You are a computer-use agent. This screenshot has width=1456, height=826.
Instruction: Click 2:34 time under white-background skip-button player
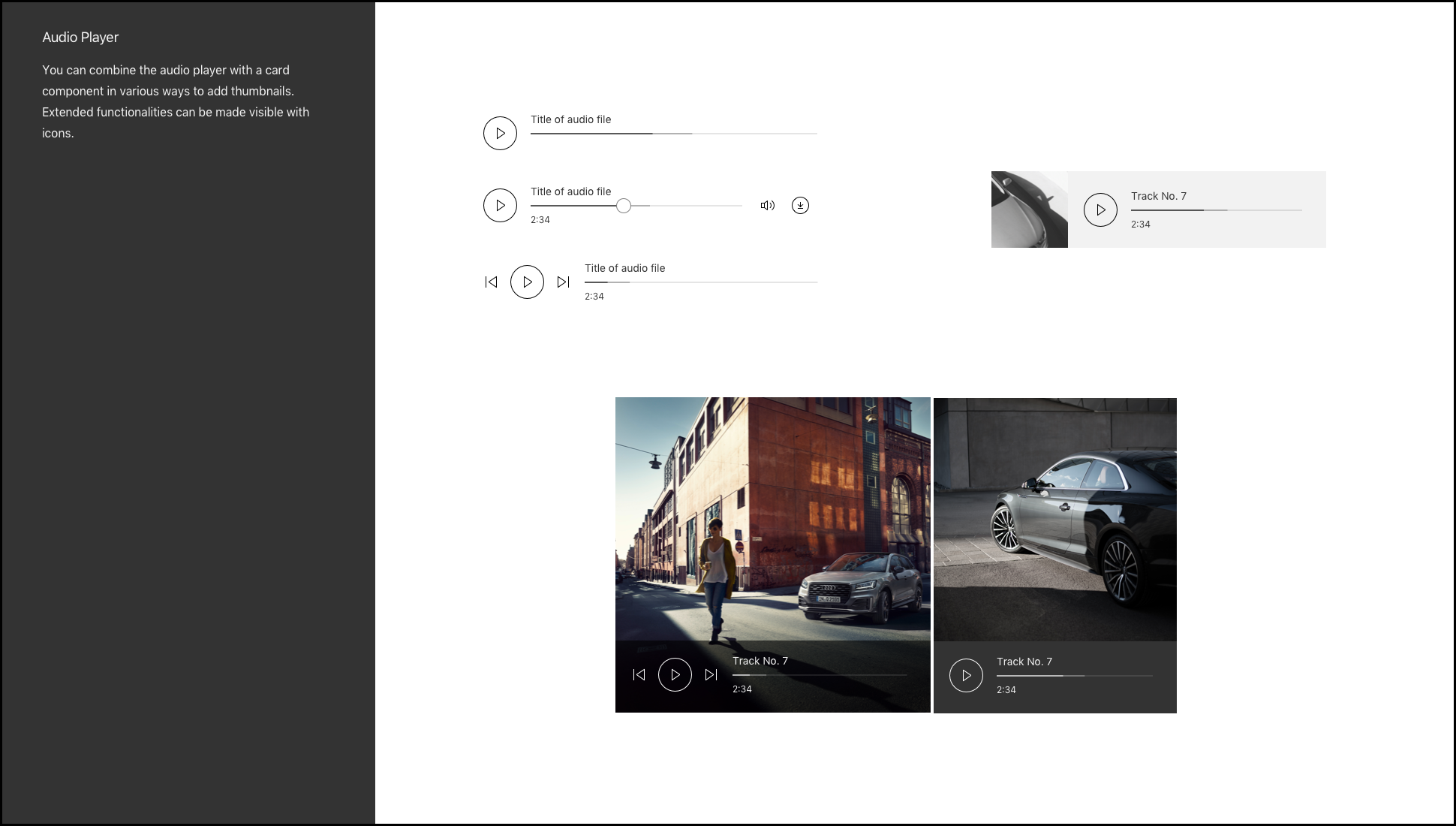594,297
